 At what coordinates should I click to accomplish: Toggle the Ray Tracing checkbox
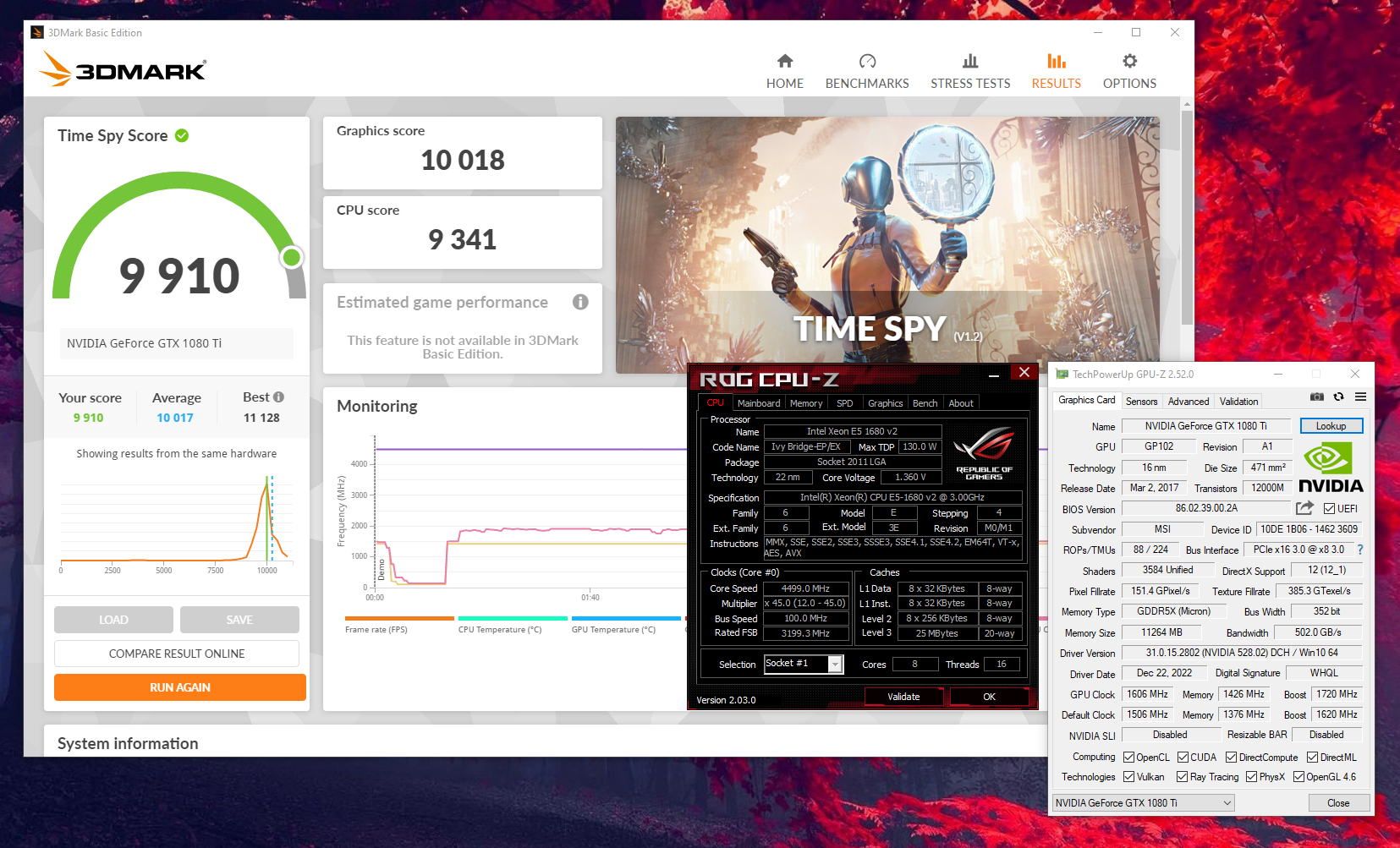coord(1182,777)
